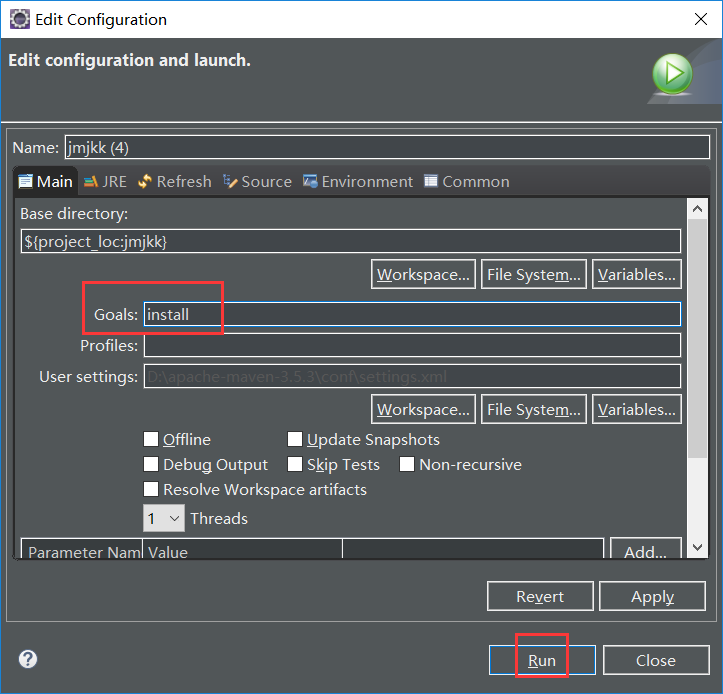Enable the Offline checkbox
The width and height of the screenshot is (723, 694).
coord(151,439)
